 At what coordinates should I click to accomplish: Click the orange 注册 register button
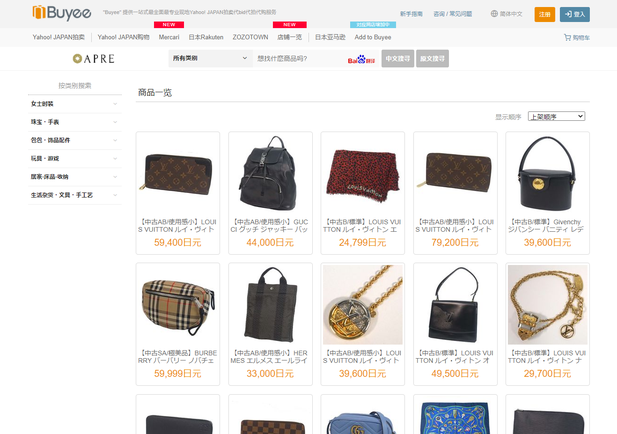545,14
